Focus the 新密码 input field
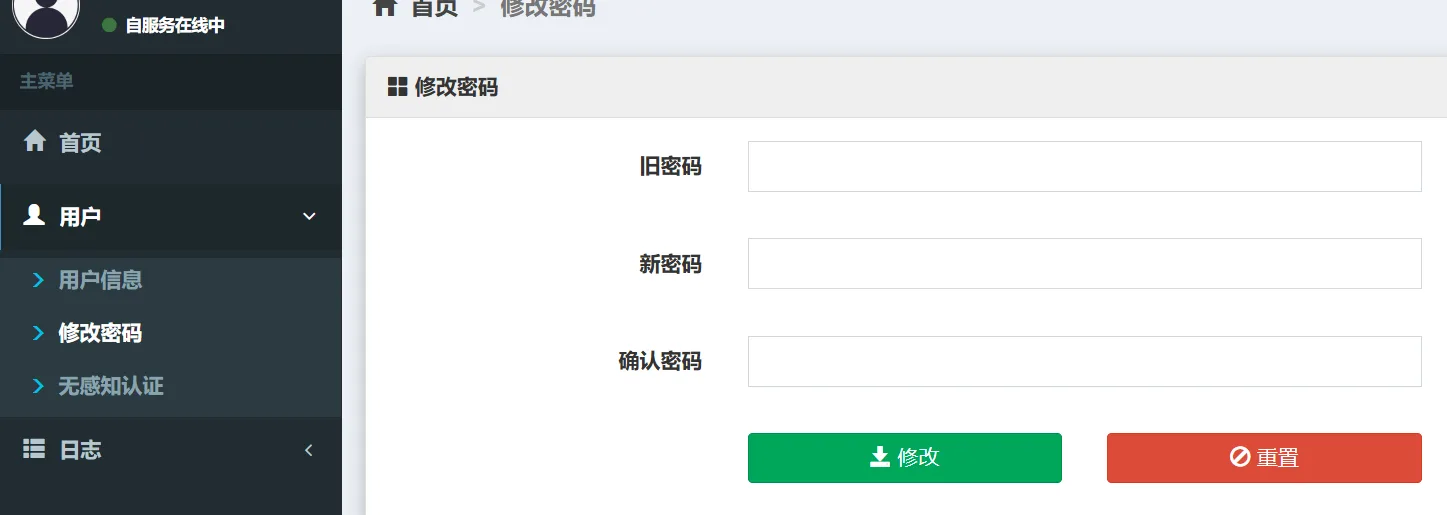 [1085, 263]
